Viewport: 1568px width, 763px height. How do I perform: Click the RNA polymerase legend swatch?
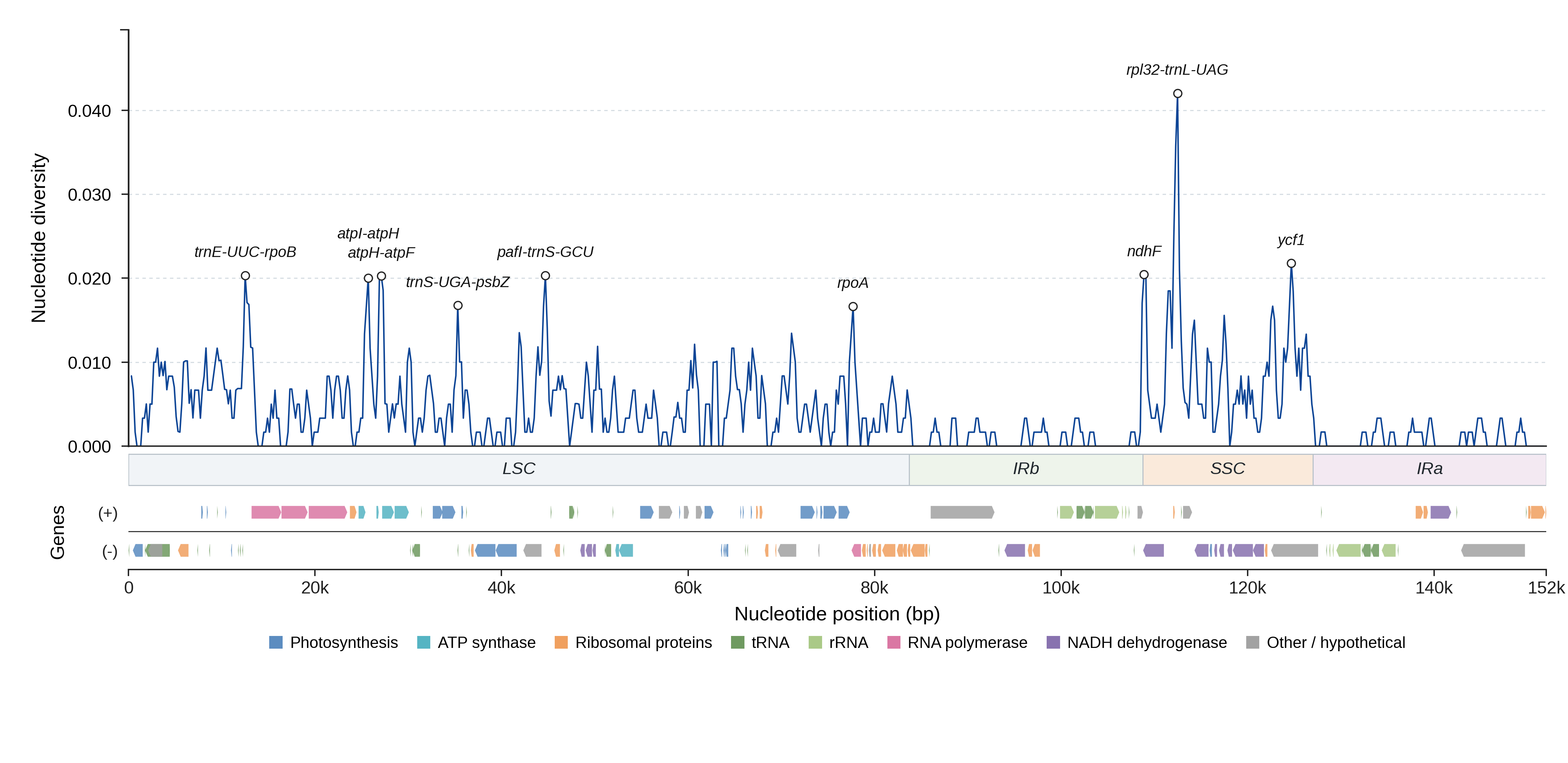894,642
